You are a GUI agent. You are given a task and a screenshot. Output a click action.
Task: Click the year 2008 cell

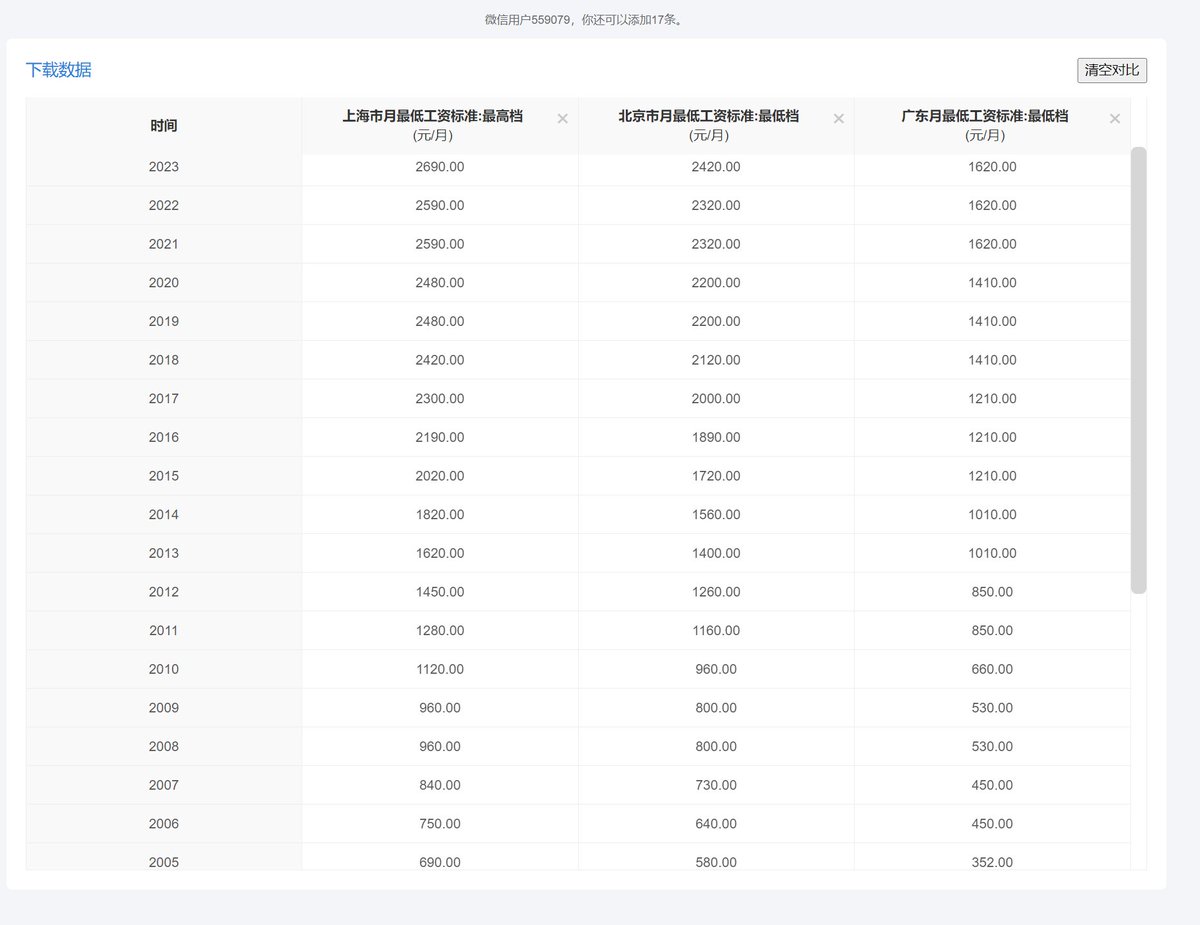pyautogui.click(x=164, y=747)
